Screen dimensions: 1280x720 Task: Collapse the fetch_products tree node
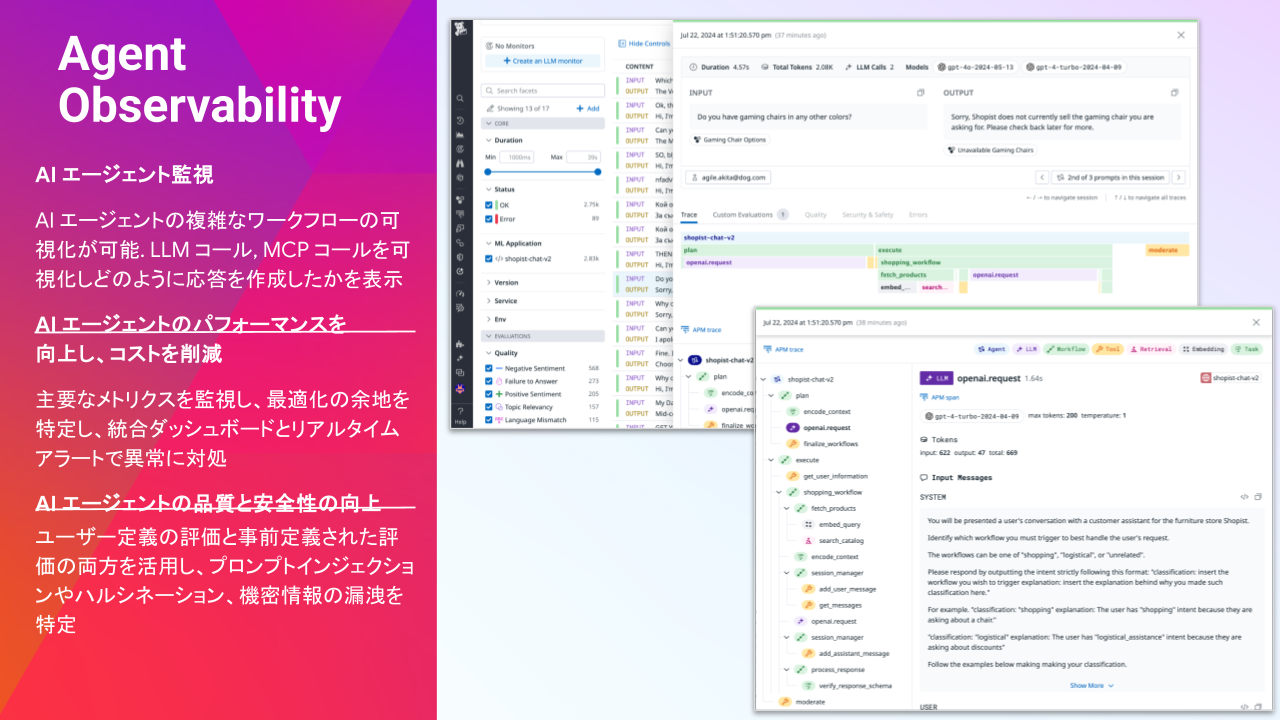[787, 508]
